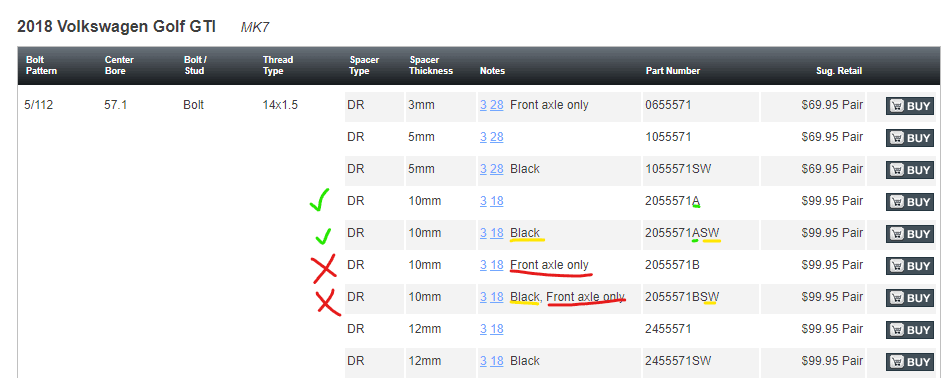Open note 18 in the 2455571 row
This screenshot has width=949, height=378.
point(497,329)
